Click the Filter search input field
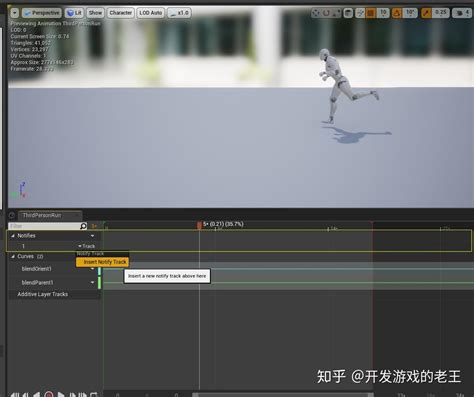This screenshot has height=397, width=474. [x=44, y=226]
